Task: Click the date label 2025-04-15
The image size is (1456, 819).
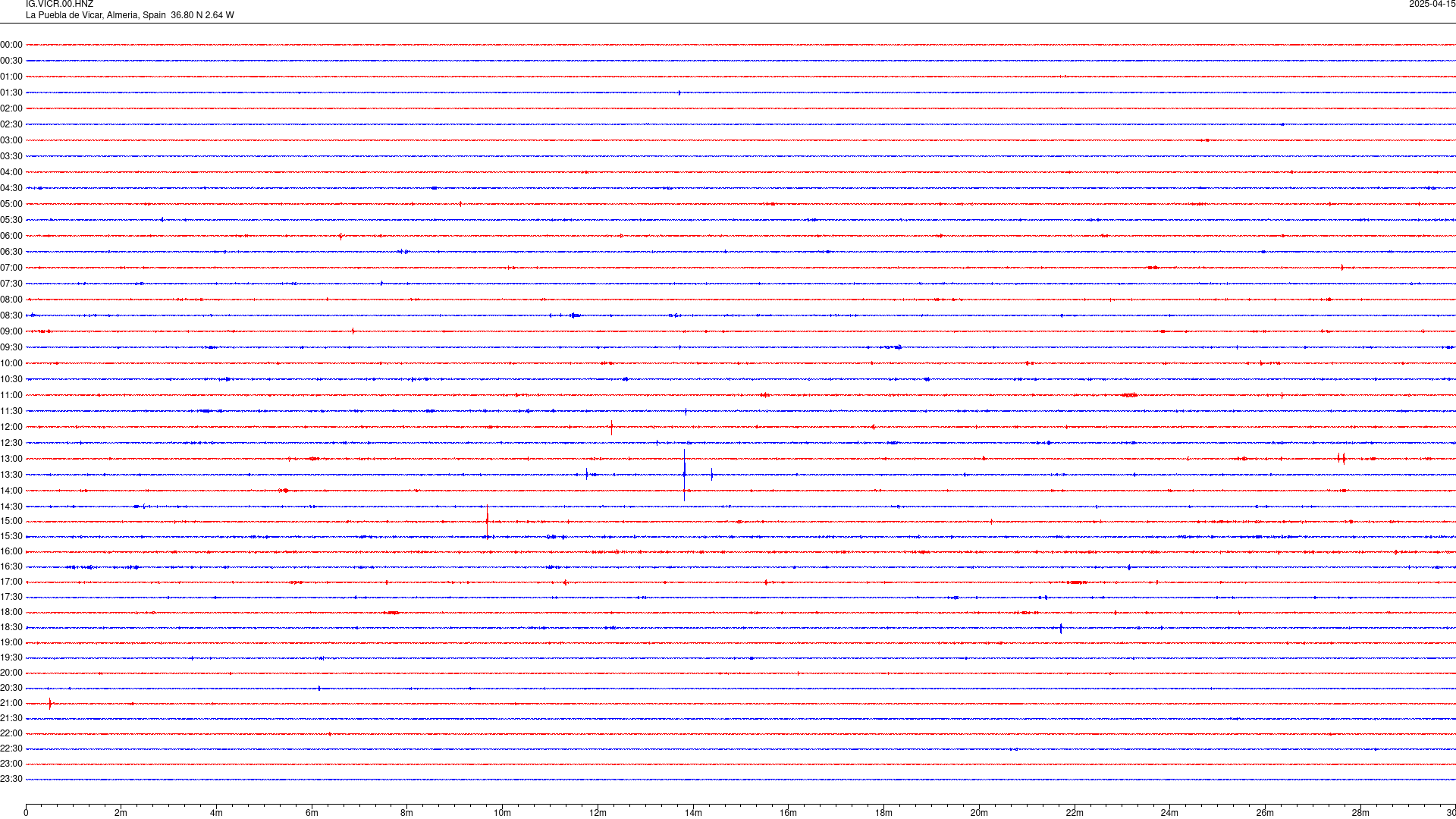Action: (x=1432, y=5)
